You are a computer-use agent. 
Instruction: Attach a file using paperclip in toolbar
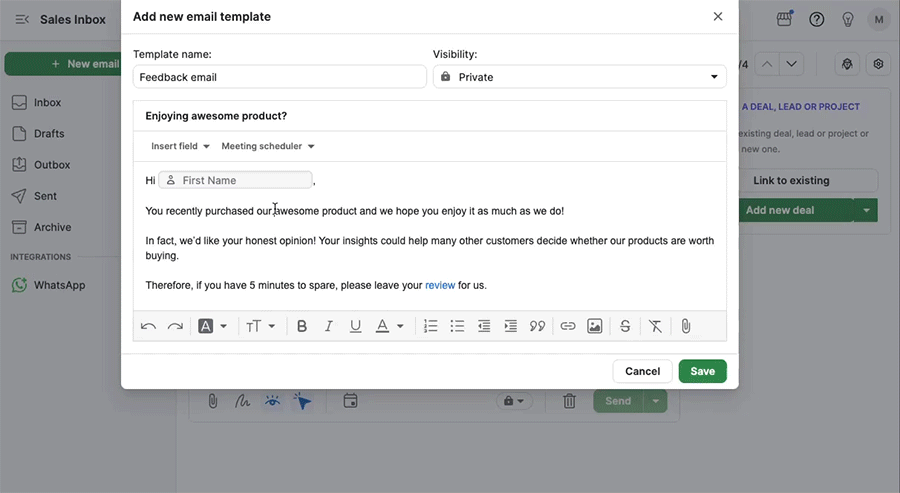tap(685, 326)
